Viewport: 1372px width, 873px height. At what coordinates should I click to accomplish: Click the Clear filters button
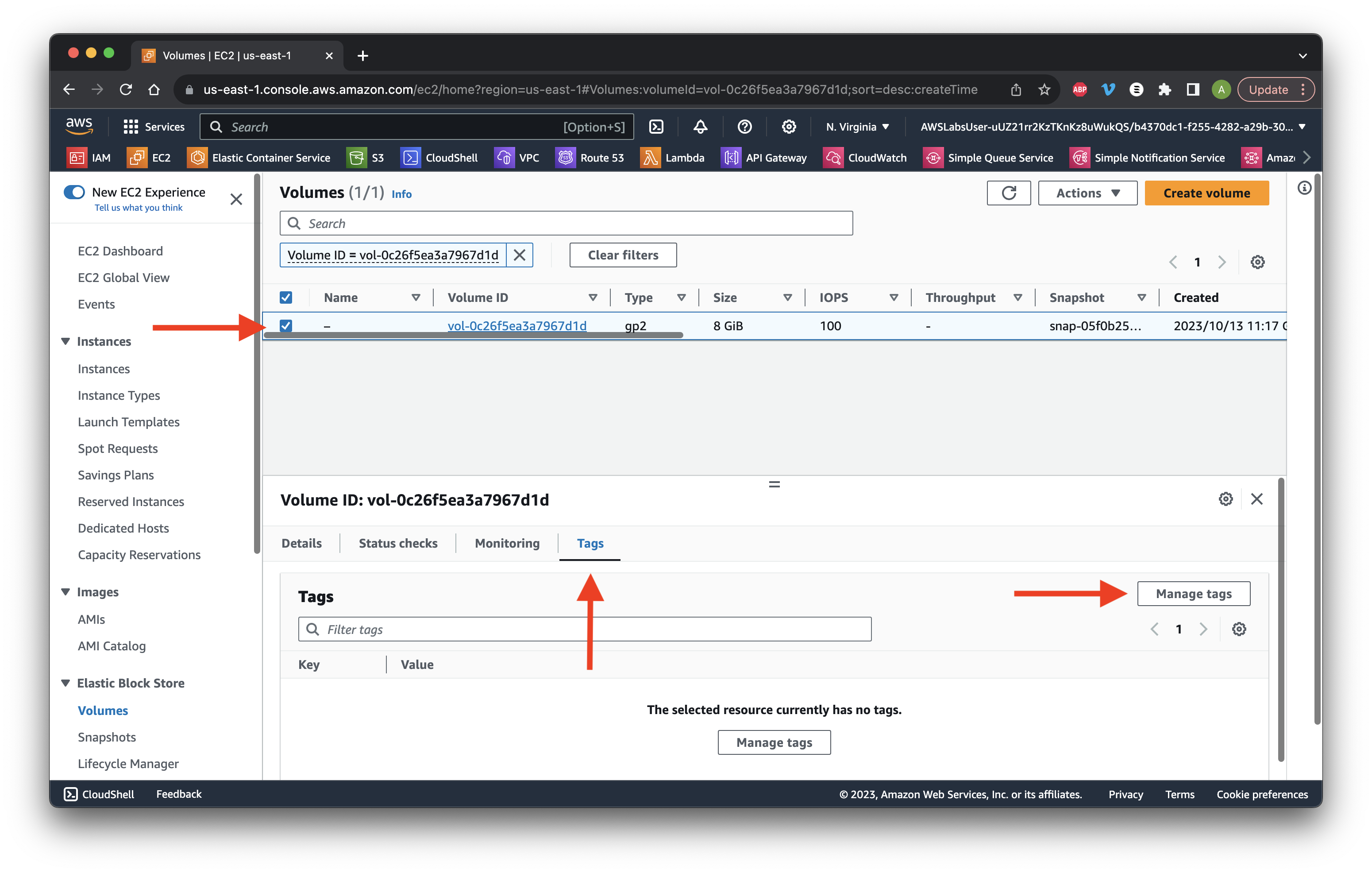point(623,255)
